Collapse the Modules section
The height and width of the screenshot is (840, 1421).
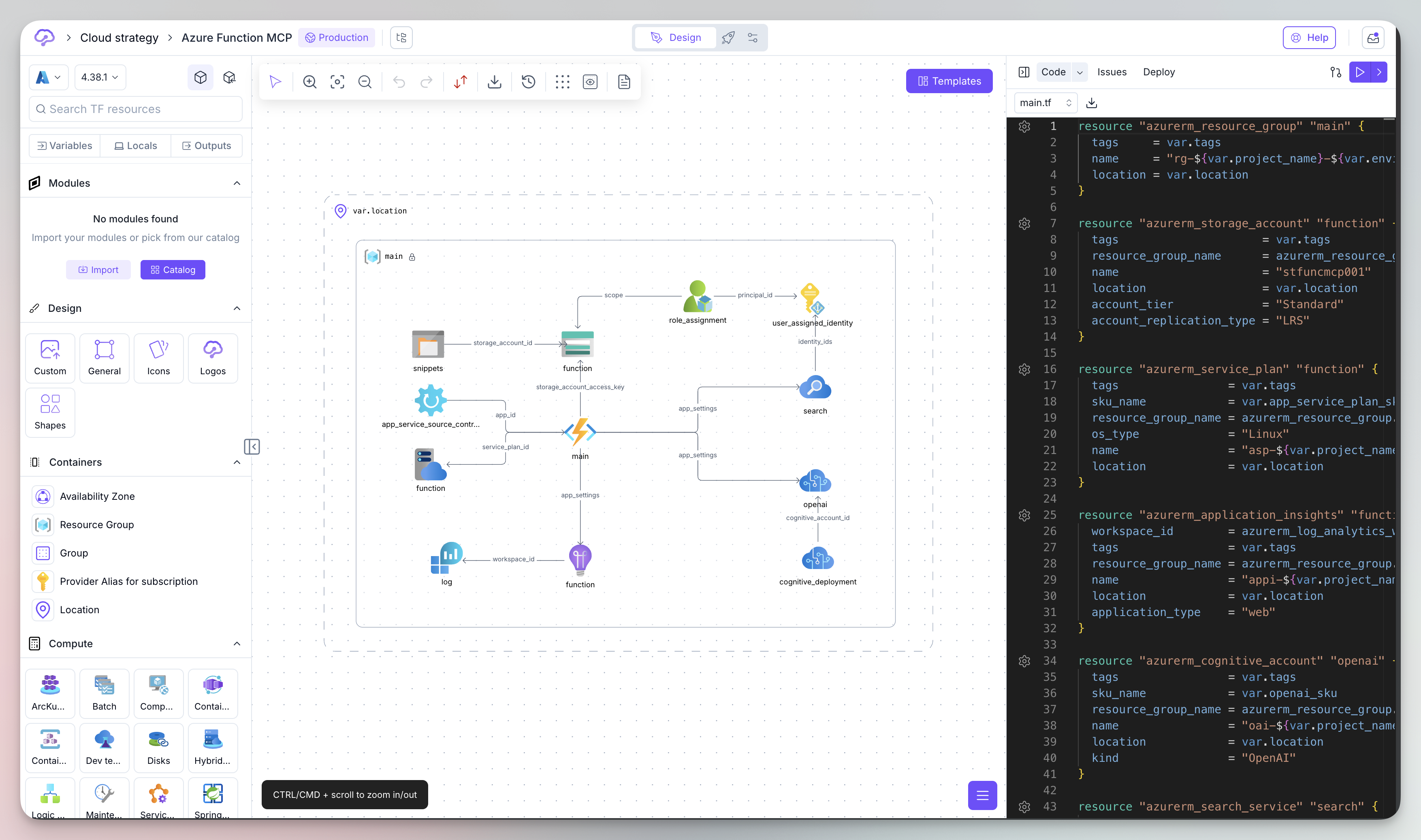pos(237,182)
